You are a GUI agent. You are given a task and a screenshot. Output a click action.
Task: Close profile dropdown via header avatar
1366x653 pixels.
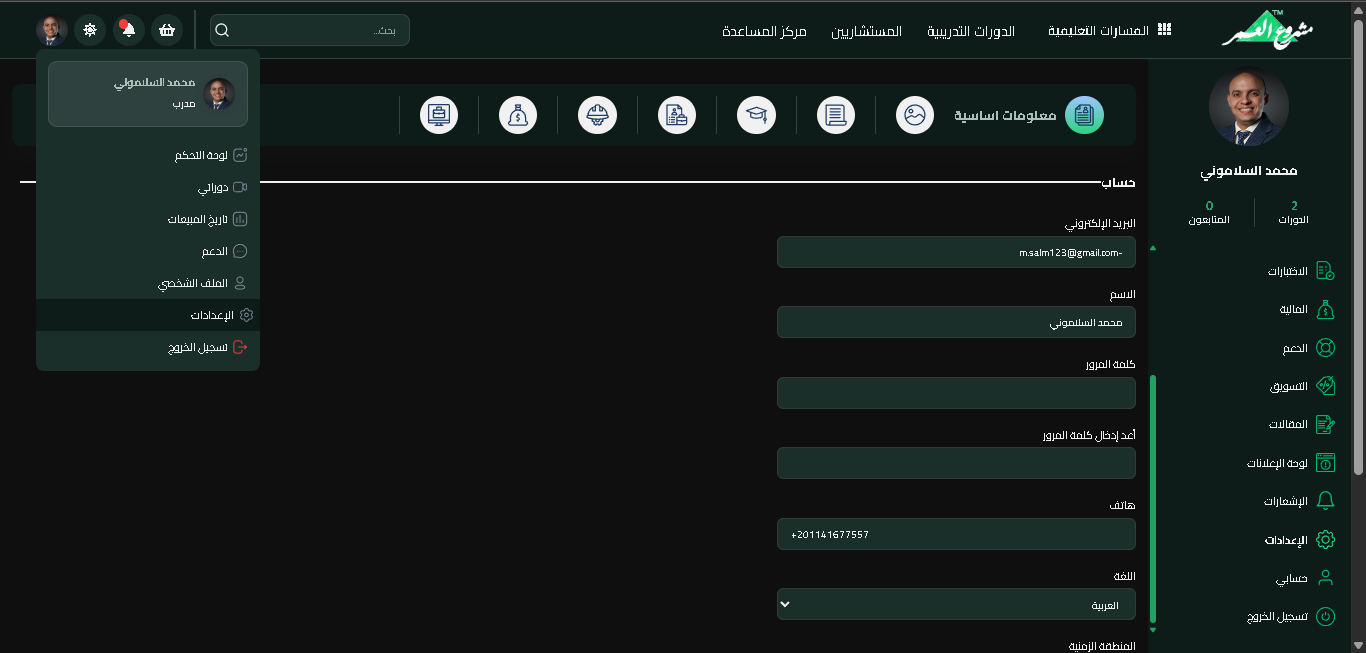tap(52, 30)
